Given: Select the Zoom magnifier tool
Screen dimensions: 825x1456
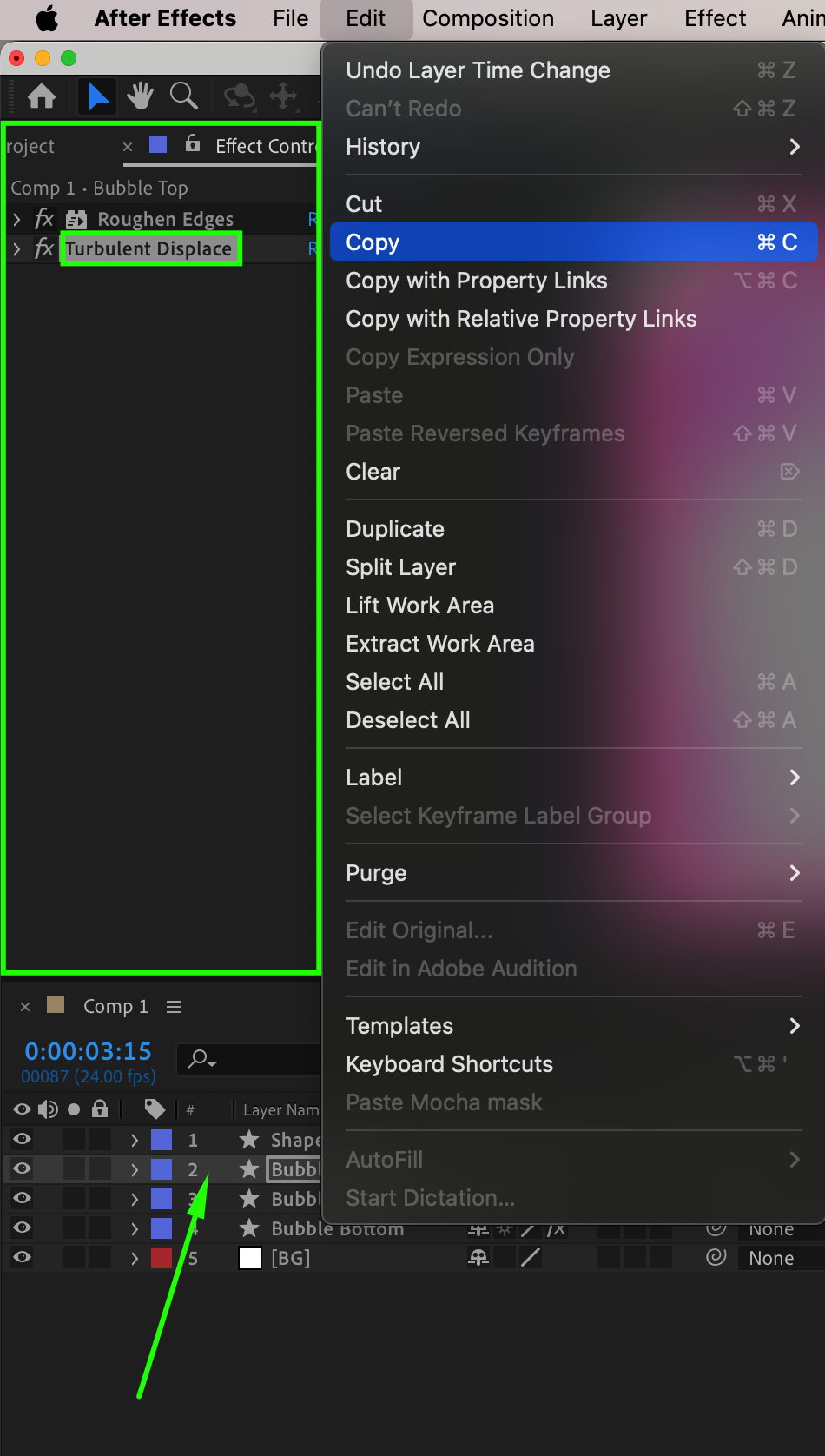Looking at the screenshot, I should [x=183, y=96].
